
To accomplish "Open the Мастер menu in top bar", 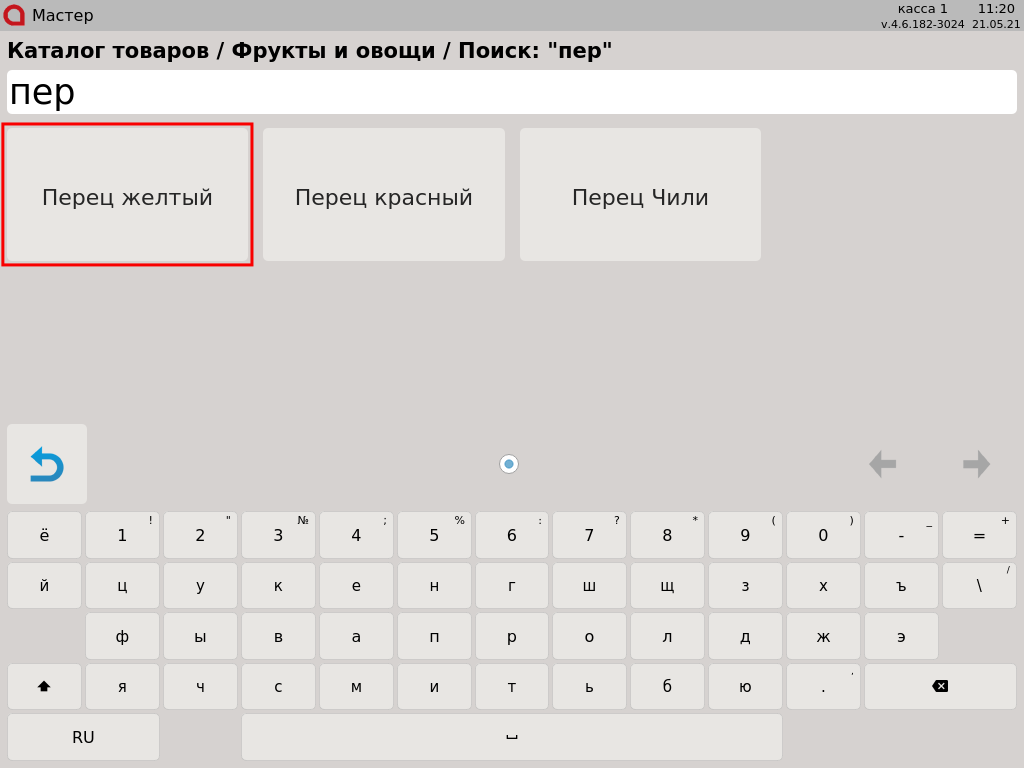I will click(x=62, y=16).
